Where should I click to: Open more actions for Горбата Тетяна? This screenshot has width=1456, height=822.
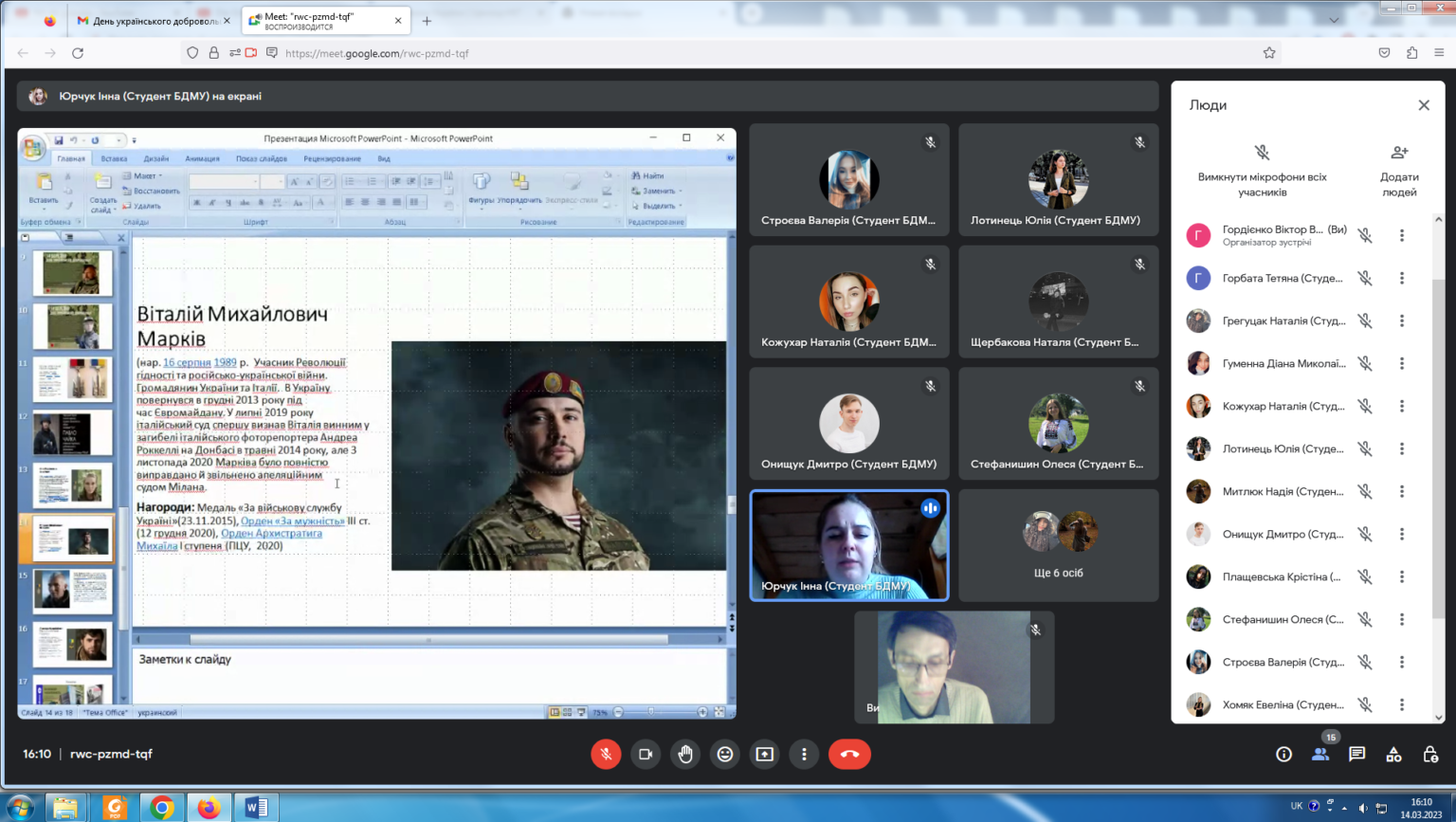point(1402,278)
